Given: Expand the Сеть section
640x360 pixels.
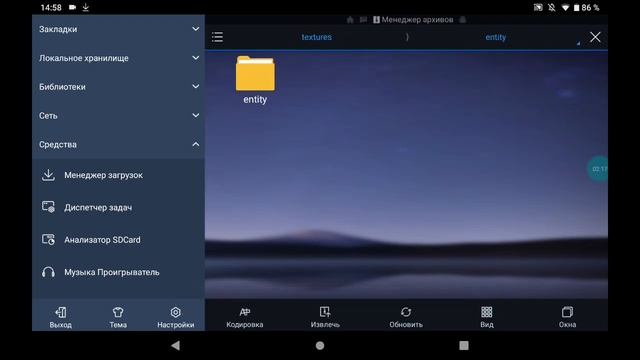Looking at the screenshot, I should point(118,116).
